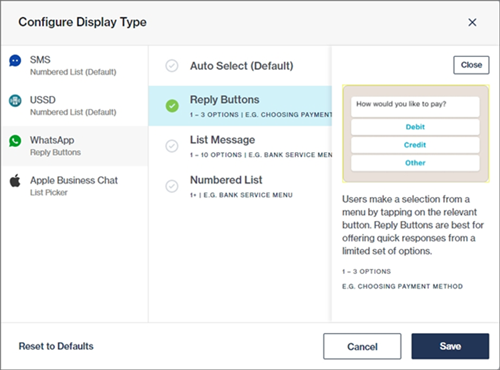
Task: Toggle the green Reply Buttons checkmark
Action: click(172, 106)
